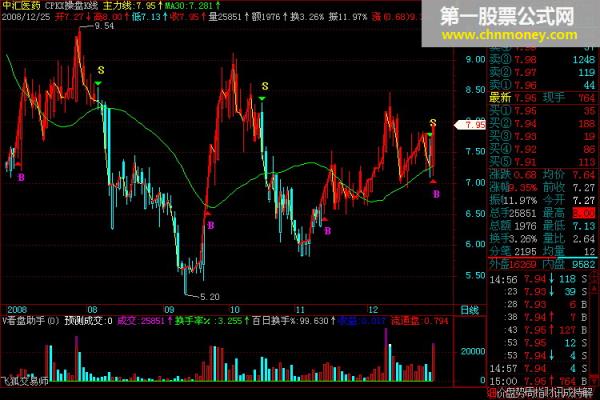Click the 换3.26% value in header
Viewport: 600px width, 400px height.
tap(307, 17)
